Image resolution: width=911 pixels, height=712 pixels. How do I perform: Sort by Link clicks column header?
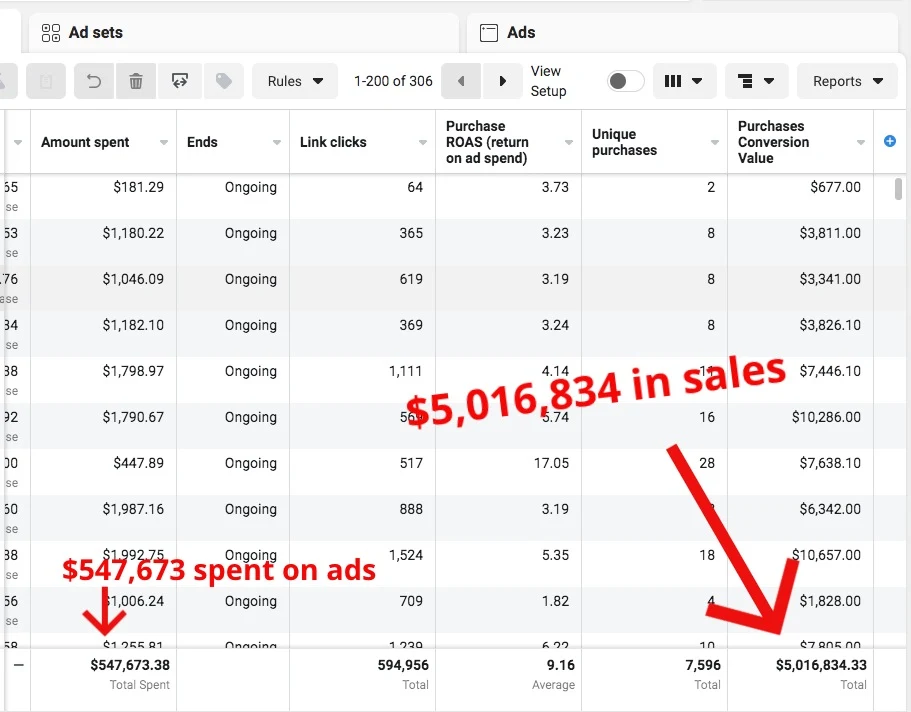pos(333,142)
